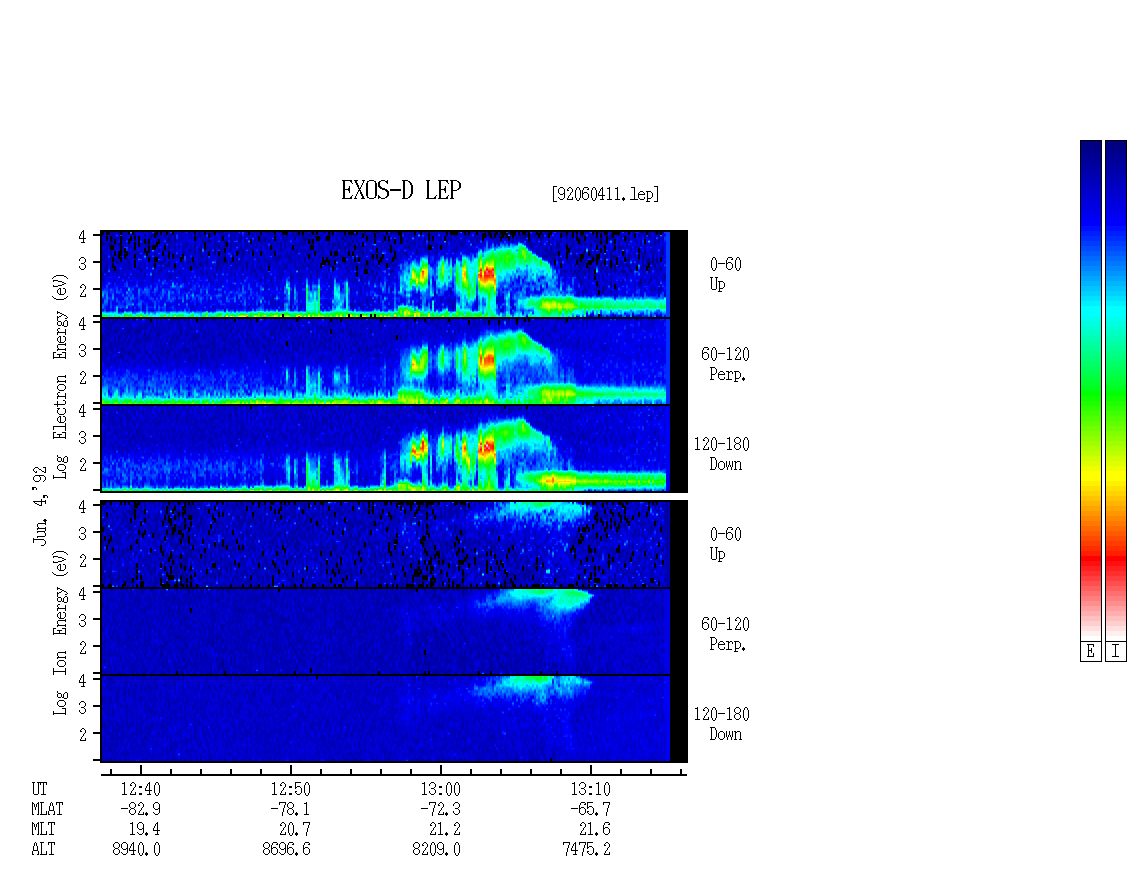
Task: Click the MLAT value -78.1
Action: tap(290, 809)
